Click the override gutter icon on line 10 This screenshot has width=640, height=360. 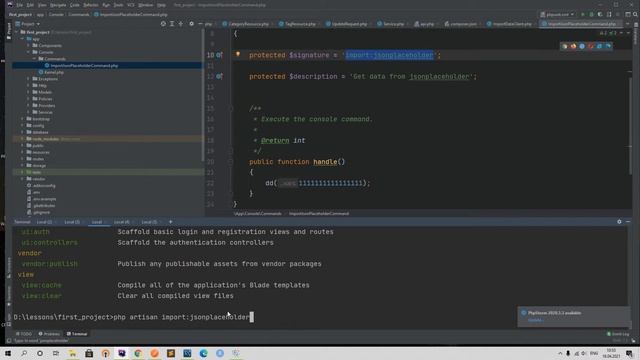tap(219, 55)
